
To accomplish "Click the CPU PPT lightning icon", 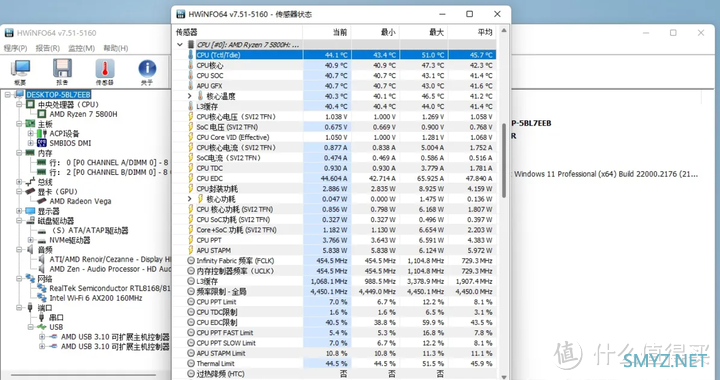I will [191, 240].
